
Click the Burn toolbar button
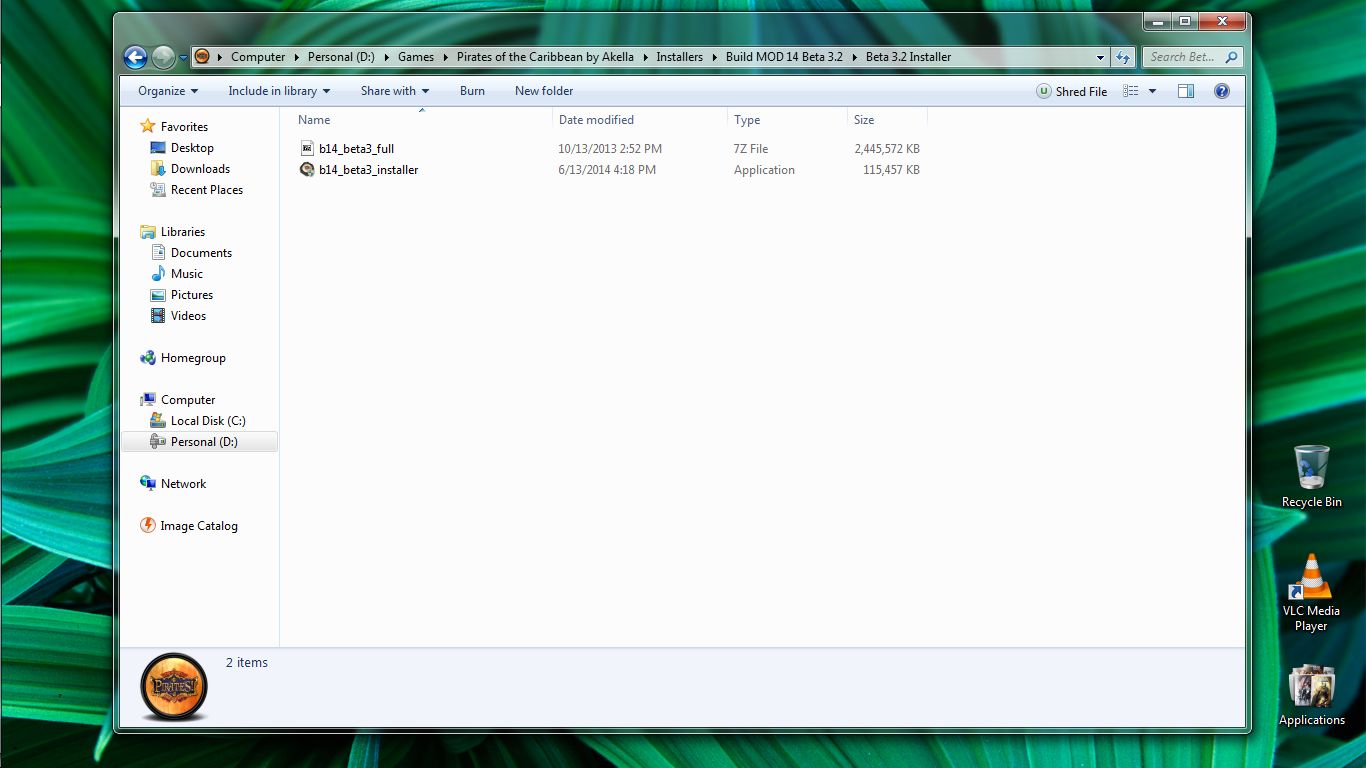[472, 91]
